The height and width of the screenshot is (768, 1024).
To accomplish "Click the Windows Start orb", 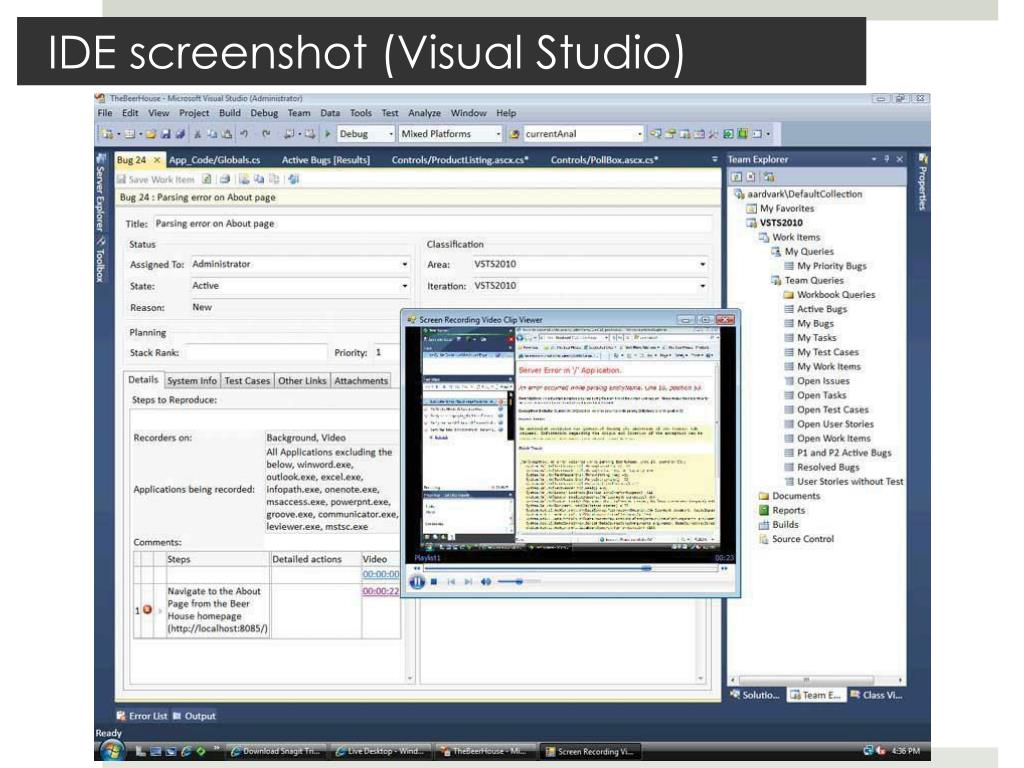I will coord(112,751).
